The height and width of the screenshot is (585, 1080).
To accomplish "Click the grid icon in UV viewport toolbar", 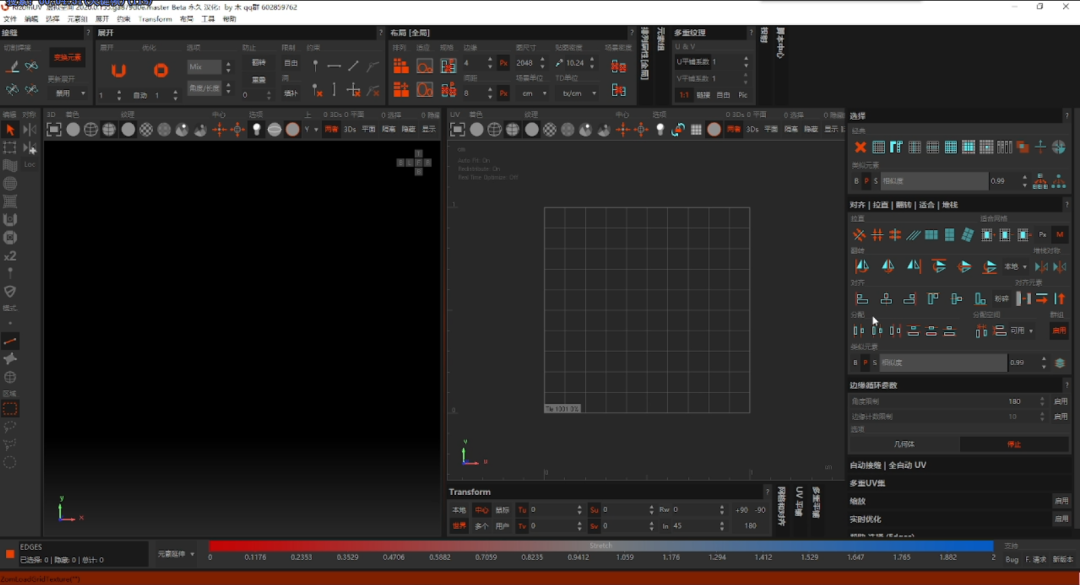I will click(696, 130).
